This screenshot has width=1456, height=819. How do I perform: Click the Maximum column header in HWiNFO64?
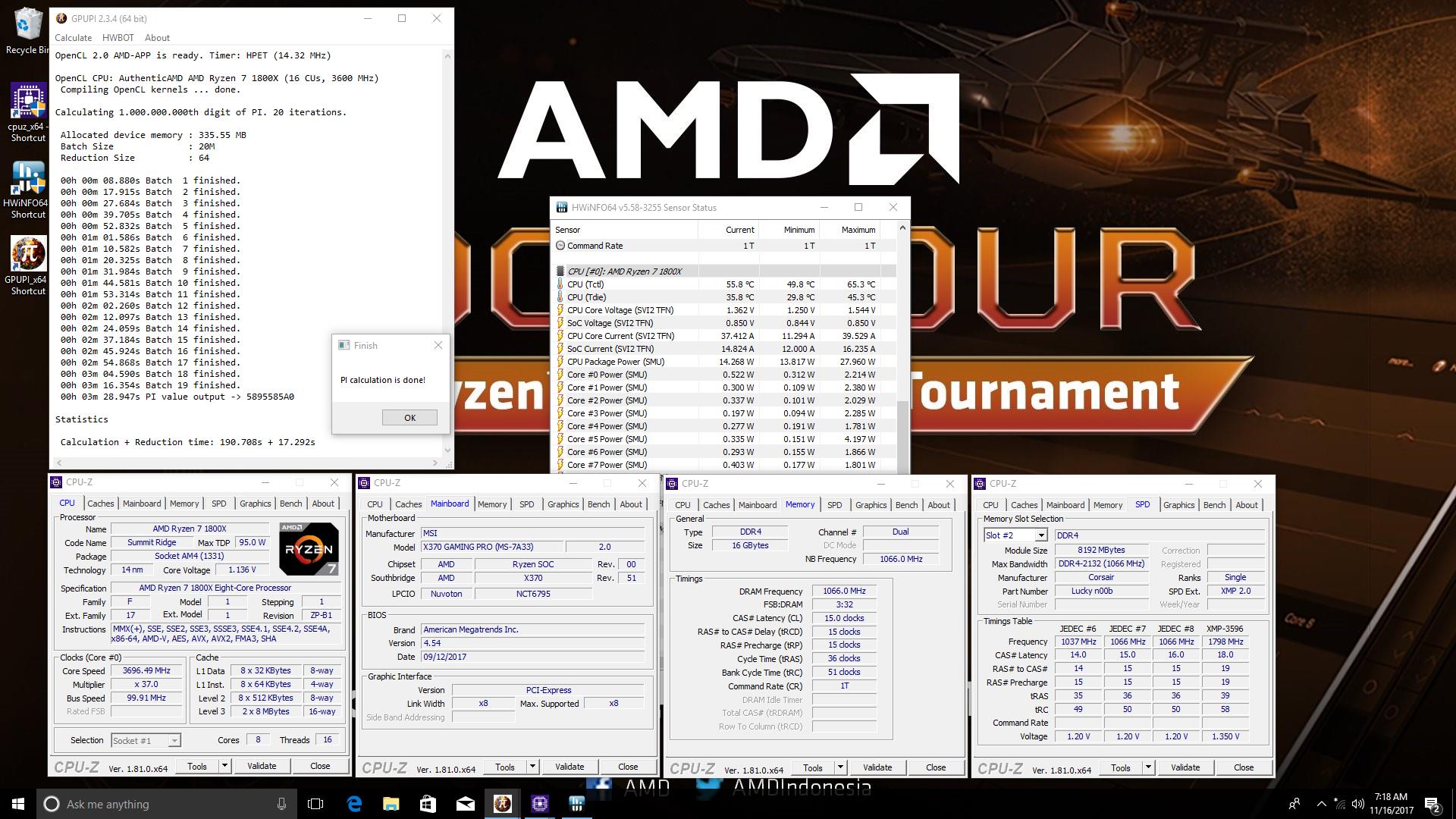pos(850,230)
